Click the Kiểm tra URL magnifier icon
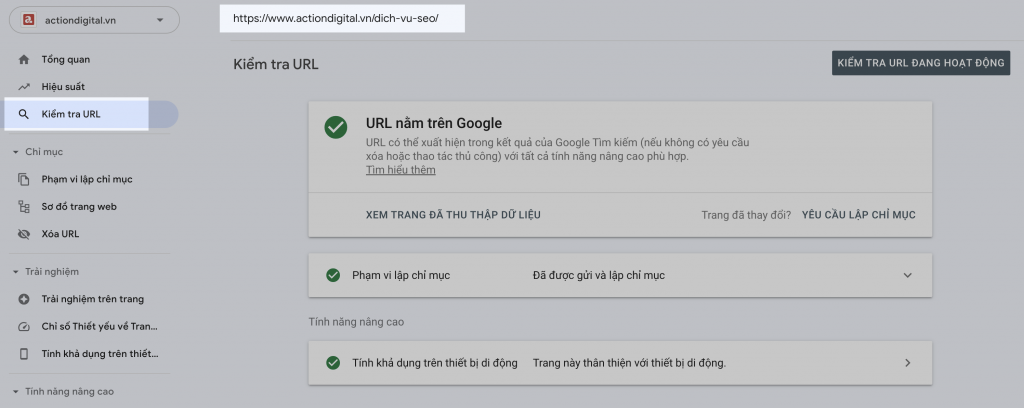Screen dimensions: 1024x408 tap(24, 114)
